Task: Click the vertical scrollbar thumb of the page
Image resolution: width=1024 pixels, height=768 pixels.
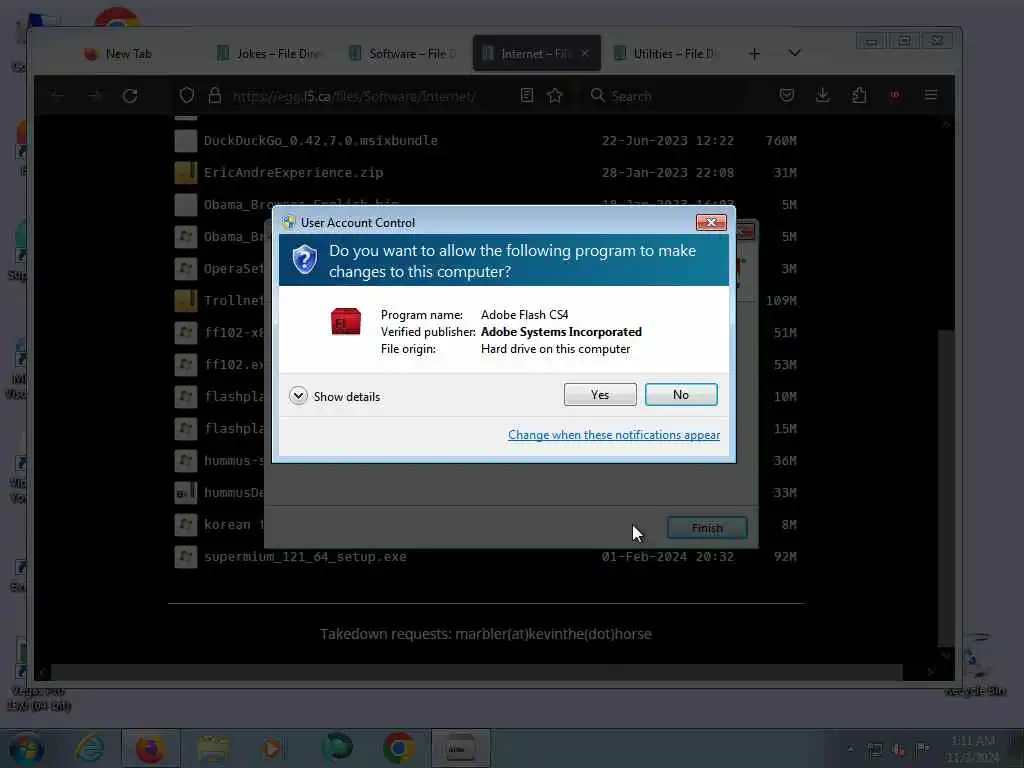Action: tap(946, 487)
